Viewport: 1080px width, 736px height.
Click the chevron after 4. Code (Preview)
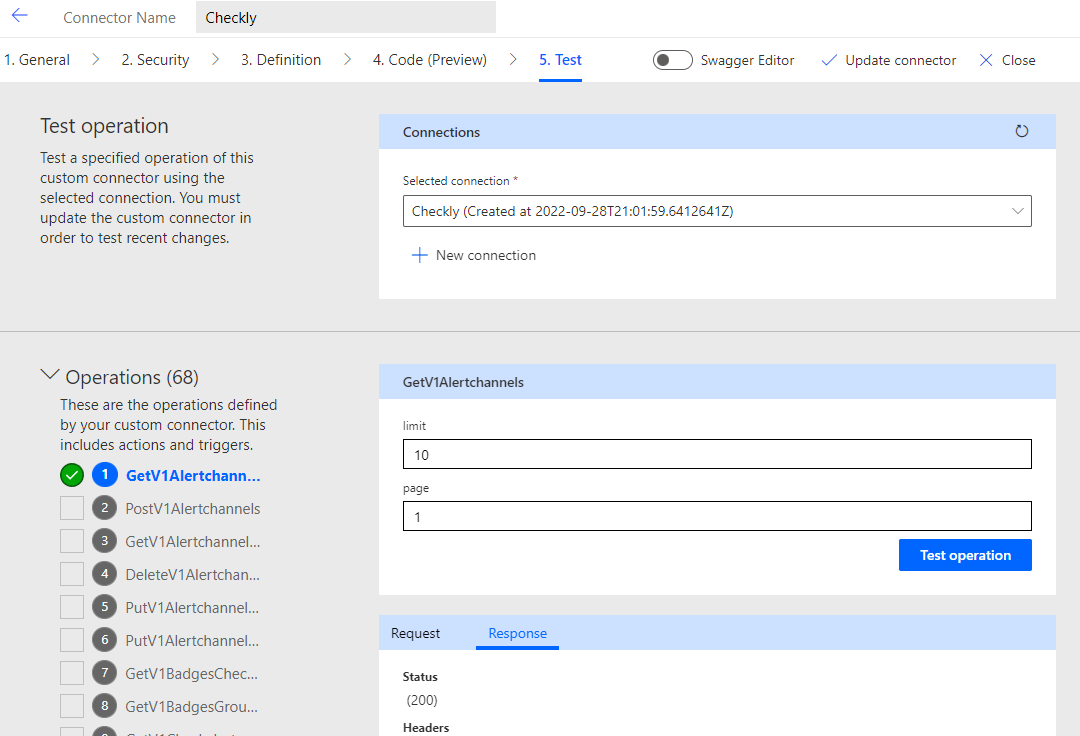tap(513, 60)
